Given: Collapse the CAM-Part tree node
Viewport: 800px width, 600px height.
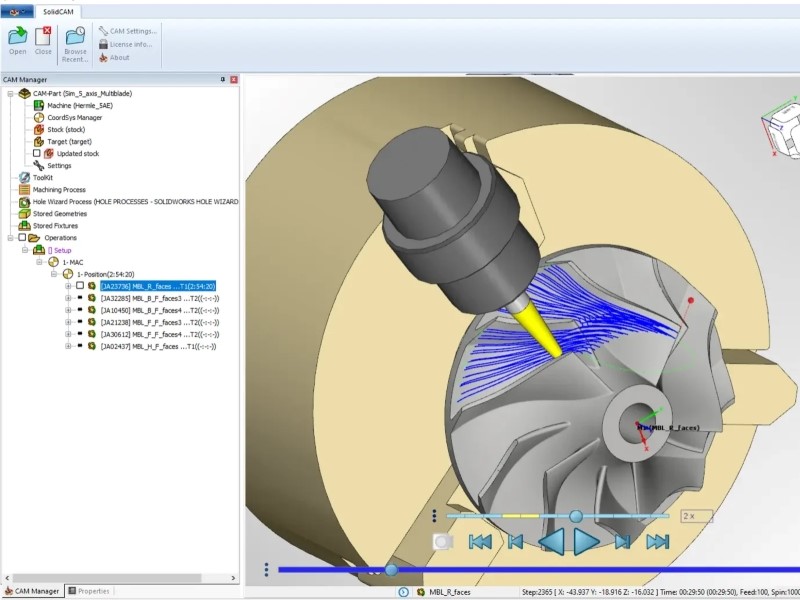Looking at the screenshot, I should pos(9,93).
